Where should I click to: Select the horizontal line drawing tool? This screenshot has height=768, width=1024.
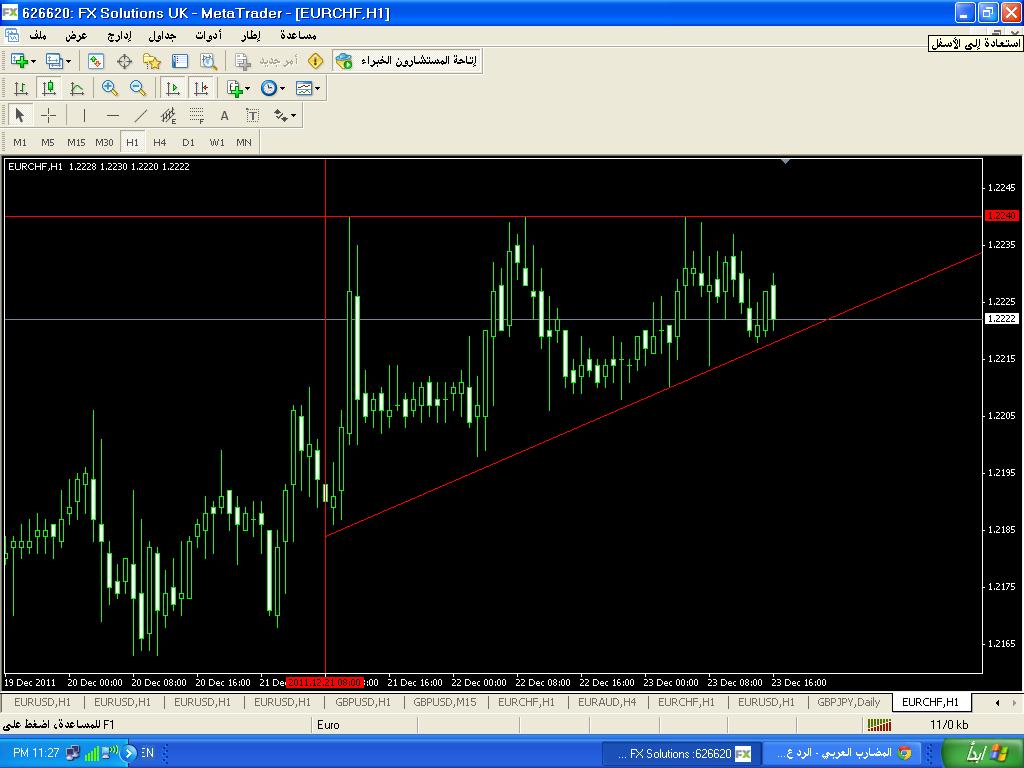[112, 116]
